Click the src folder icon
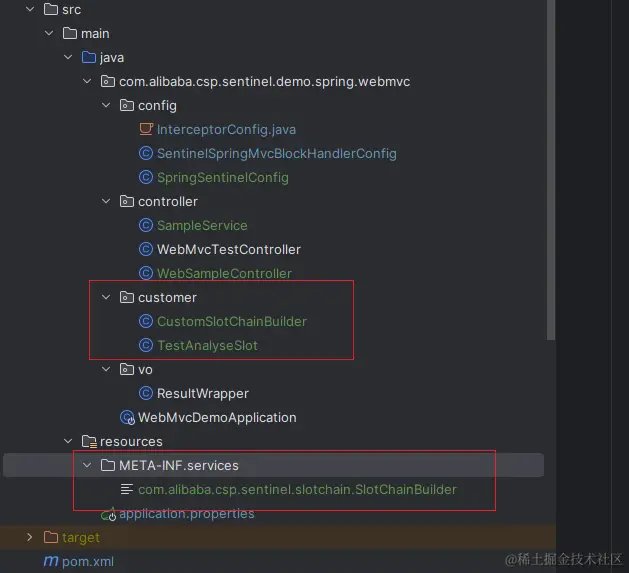Screen dimensions: 629x573 [x=51, y=9]
